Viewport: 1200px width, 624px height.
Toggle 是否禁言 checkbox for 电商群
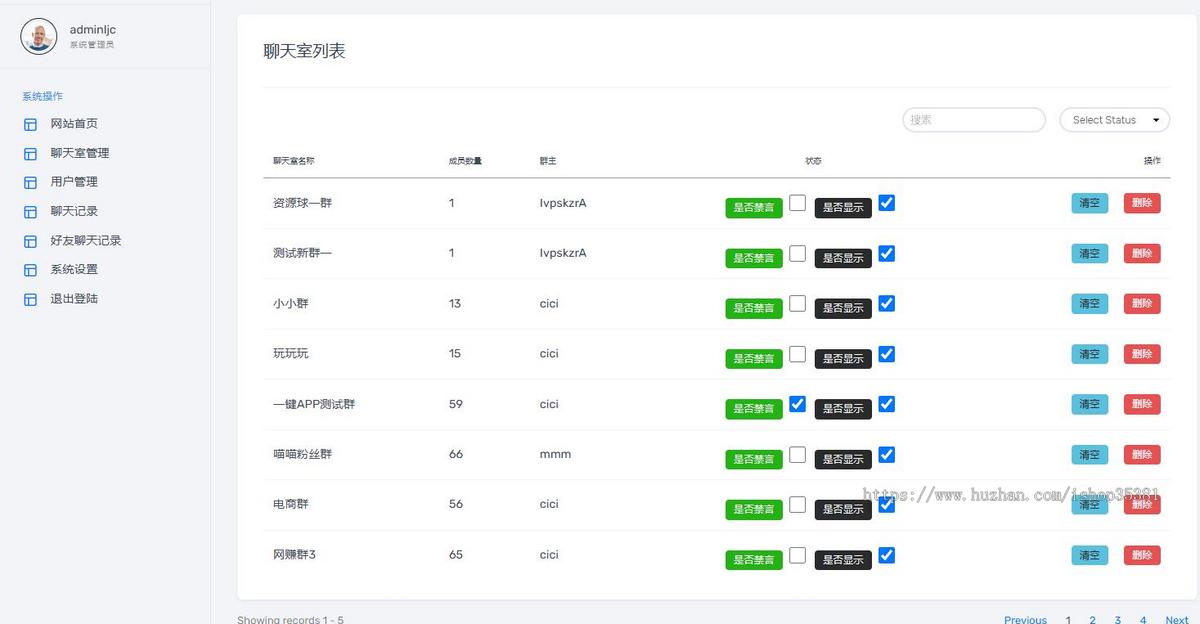coord(797,504)
